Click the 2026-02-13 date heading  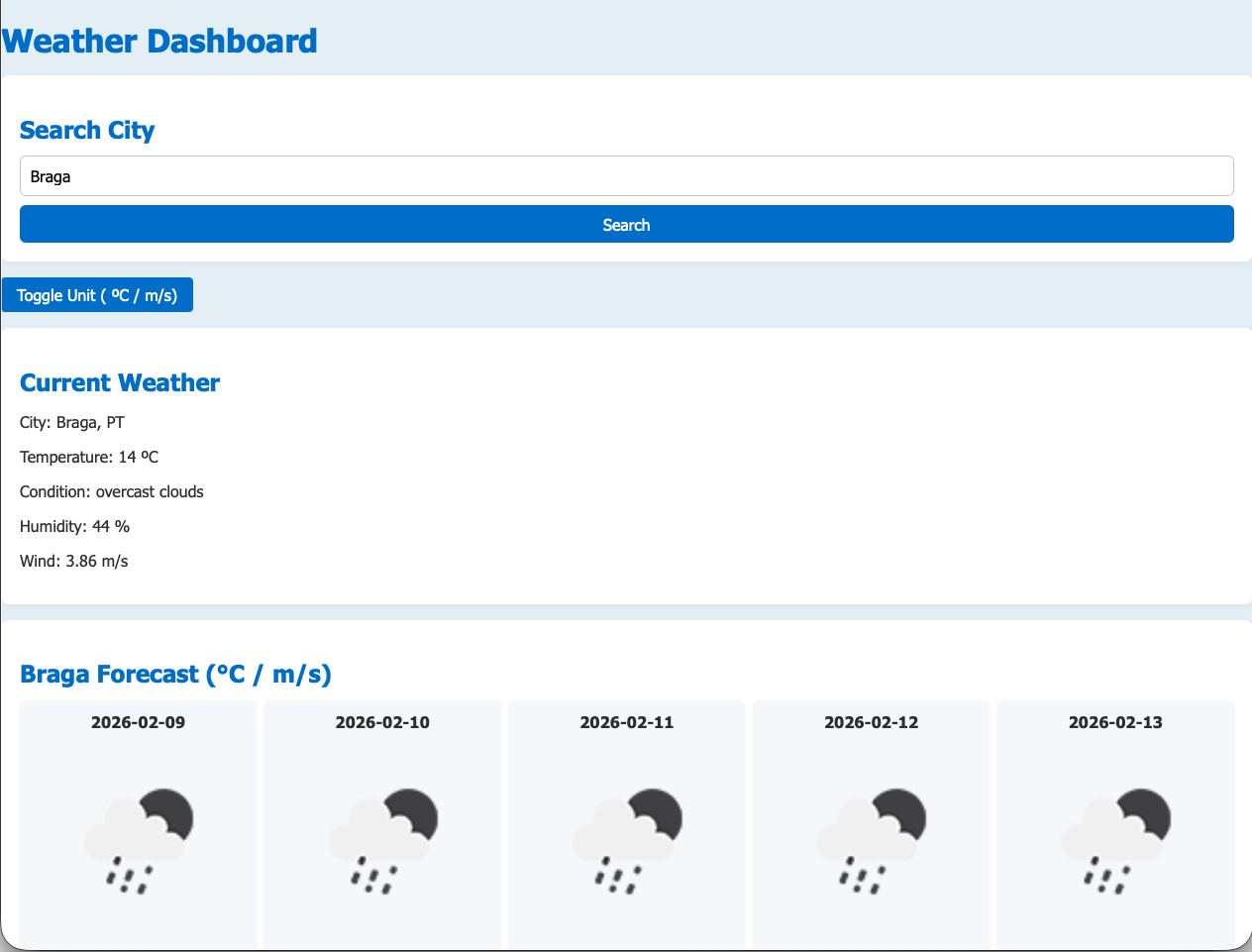pos(1115,722)
